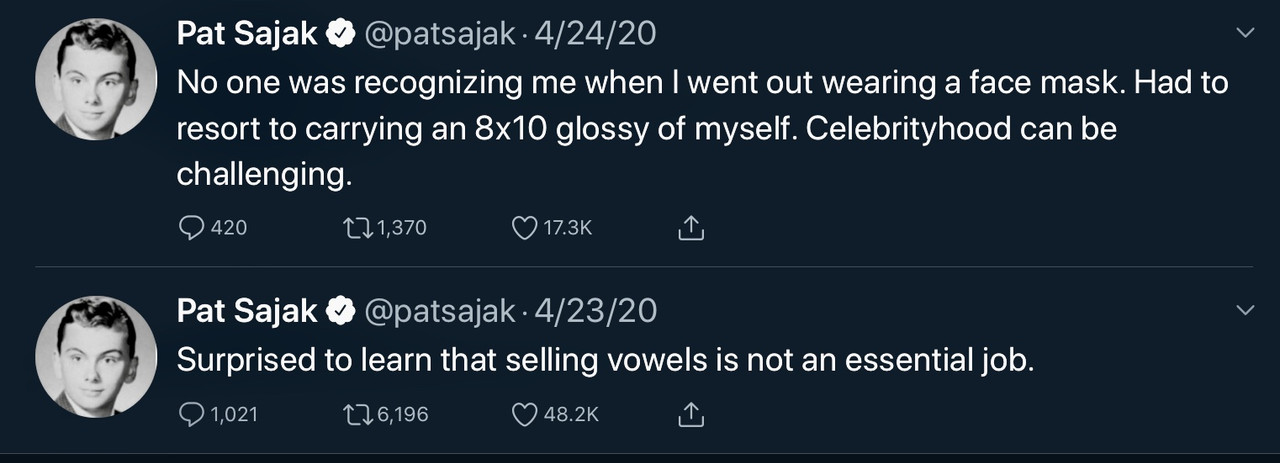Reply to the face mask tweet
This screenshot has height=463, width=1280.
coord(191,228)
